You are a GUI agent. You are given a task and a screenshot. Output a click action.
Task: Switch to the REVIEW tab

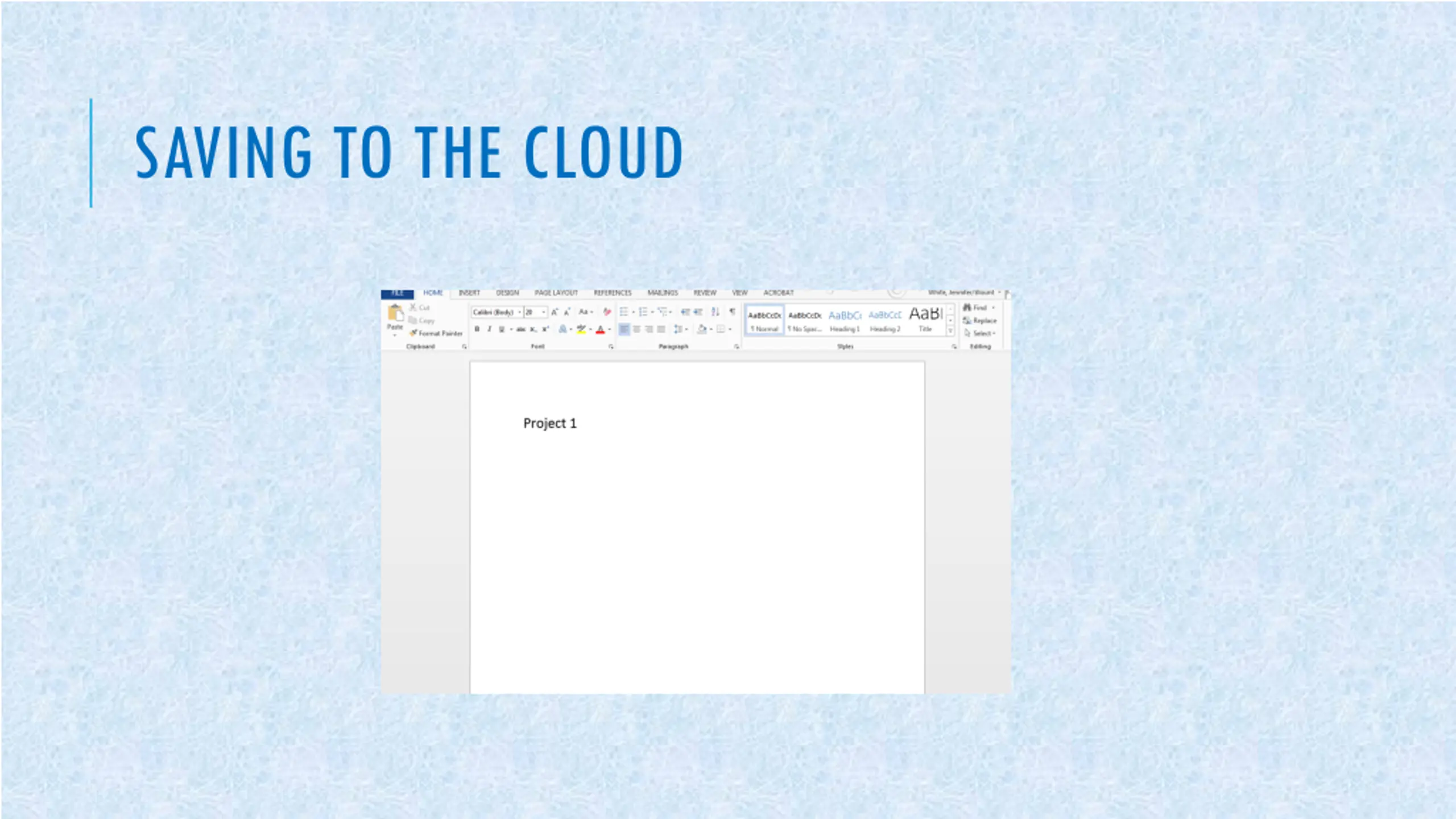pyautogui.click(x=705, y=293)
